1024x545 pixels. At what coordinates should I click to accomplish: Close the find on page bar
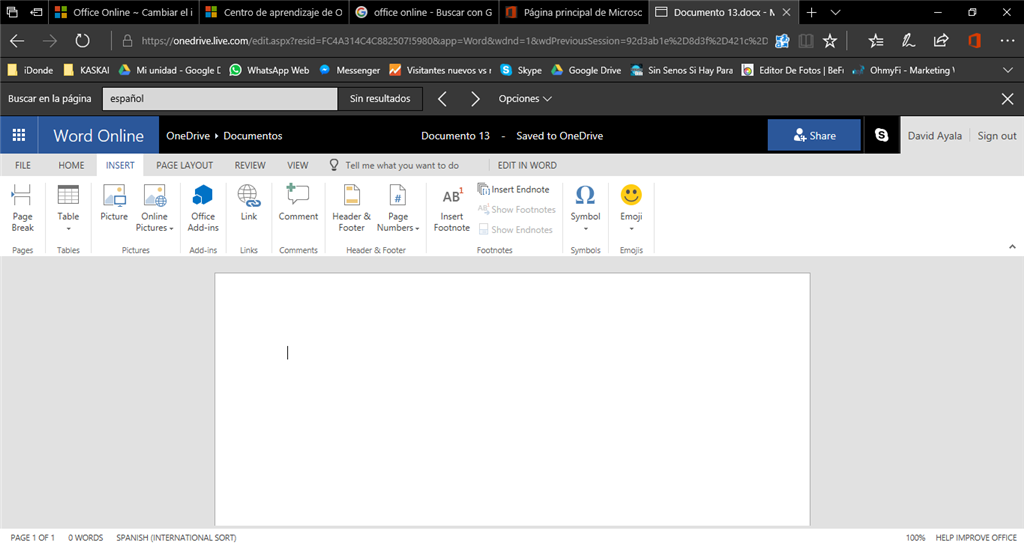(1008, 99)
